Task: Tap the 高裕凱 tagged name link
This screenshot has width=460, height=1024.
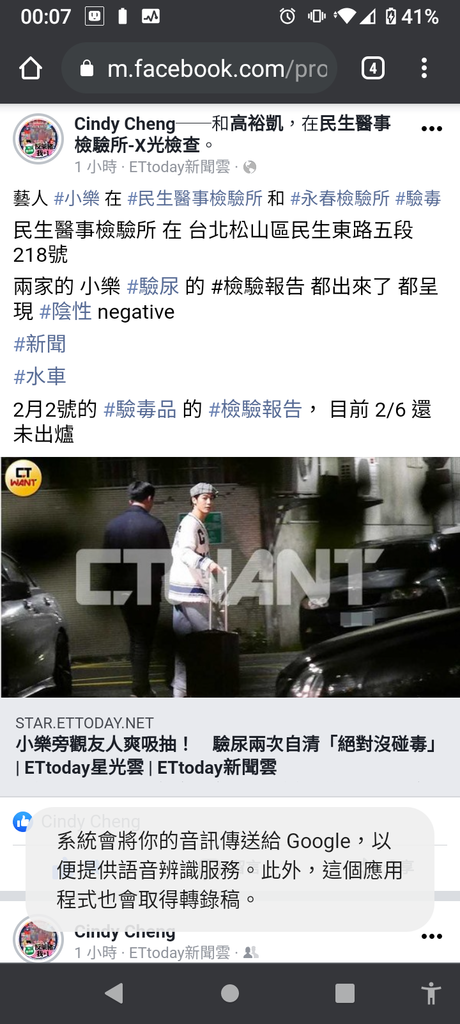Action: [257, 123]
